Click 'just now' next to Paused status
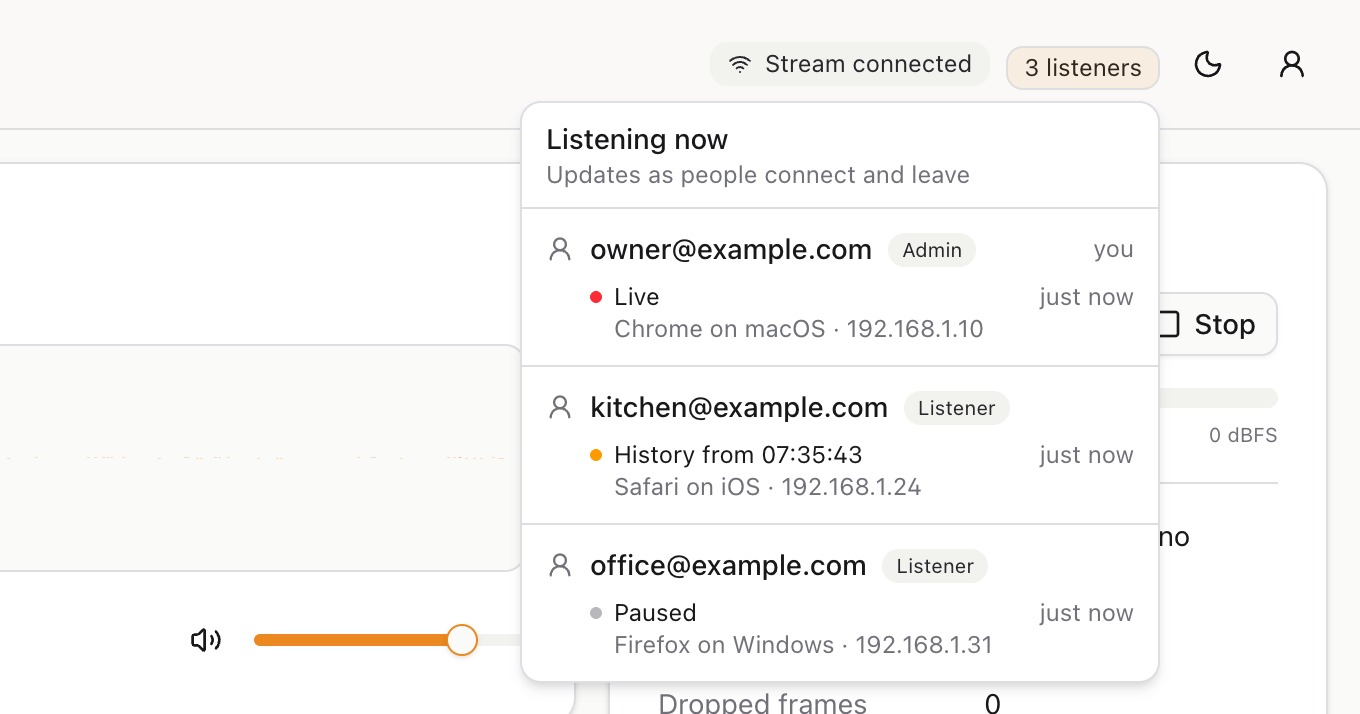 1086,613
